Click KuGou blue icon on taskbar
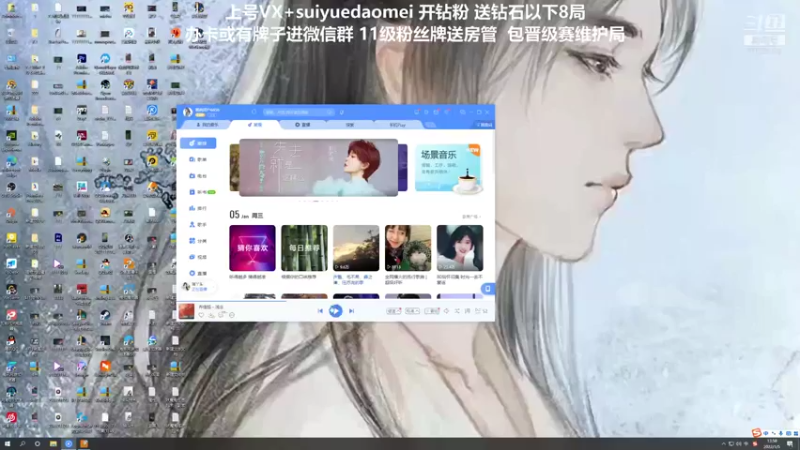 coord(68,444)
